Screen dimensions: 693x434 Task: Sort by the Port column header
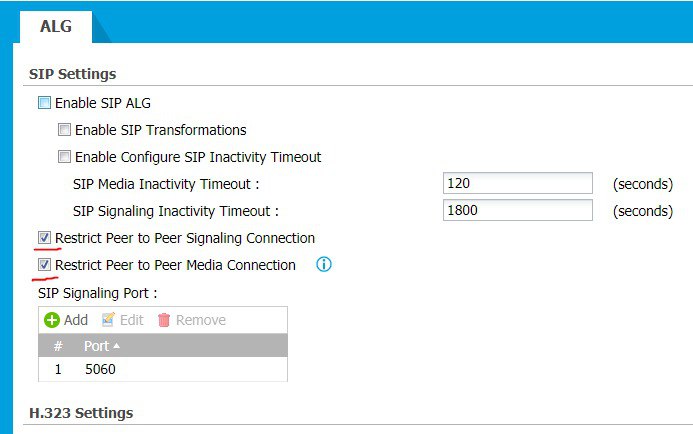[97, 345]
